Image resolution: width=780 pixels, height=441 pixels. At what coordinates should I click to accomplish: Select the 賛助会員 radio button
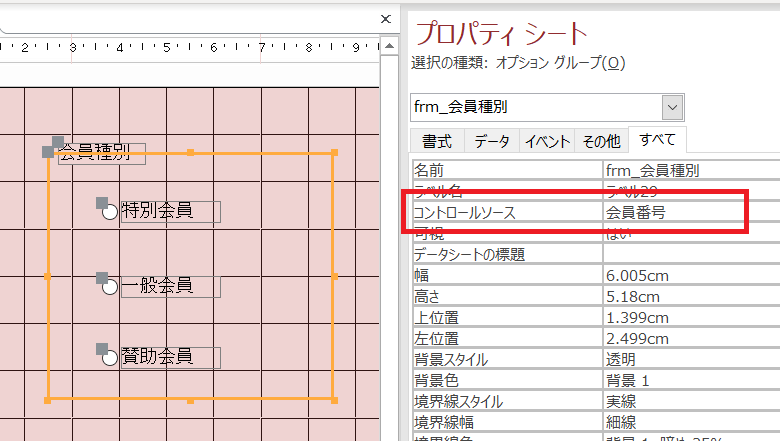pyautogui.click(x=109, y=357)
